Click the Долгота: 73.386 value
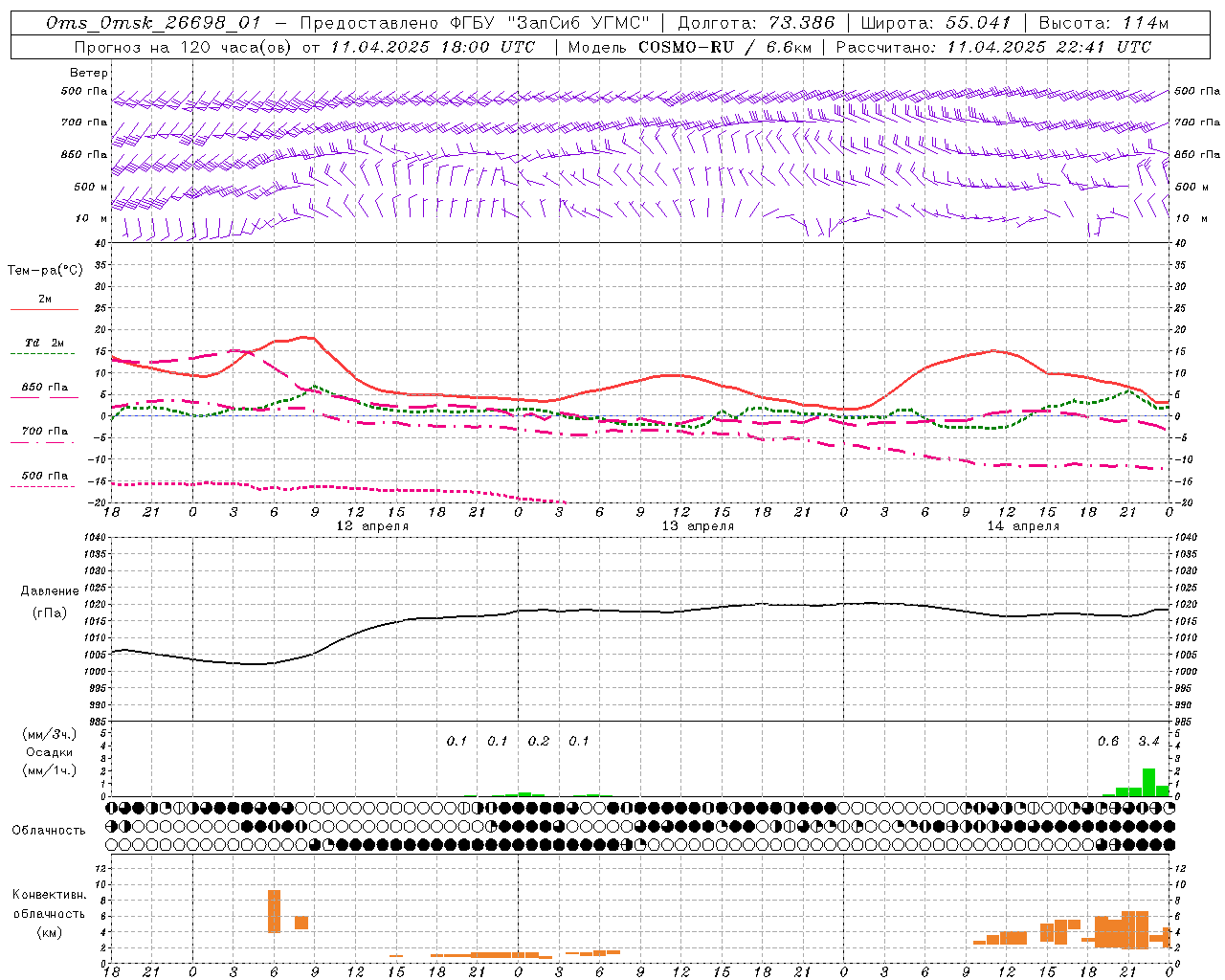Image resolution: width=1225 pixels, height=980 pixels. point(756,23)
